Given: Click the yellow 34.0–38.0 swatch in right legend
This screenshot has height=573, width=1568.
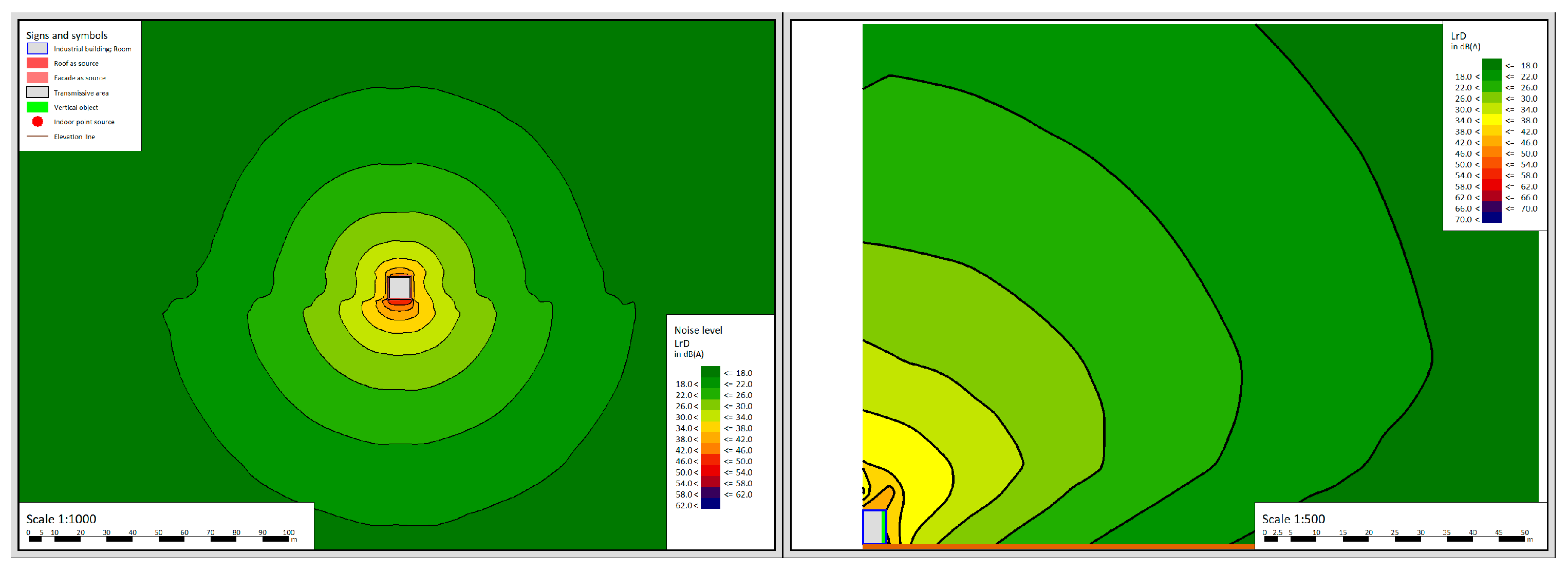Looking at the screenshot, I should (x=1491, y=120).
